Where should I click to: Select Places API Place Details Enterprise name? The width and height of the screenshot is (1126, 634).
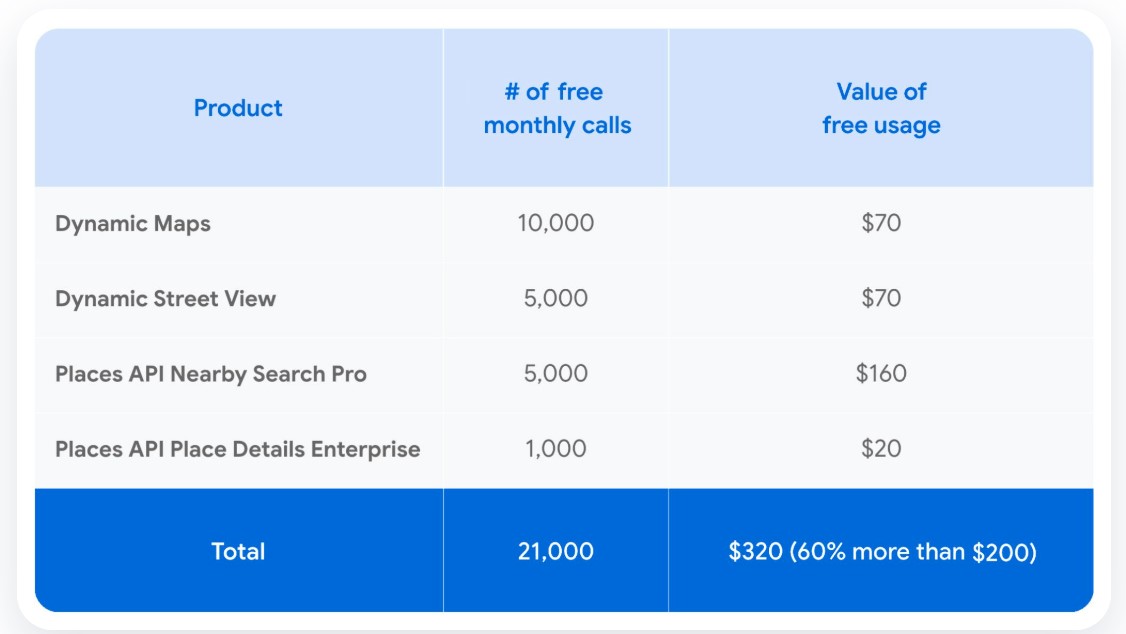click(238, 449)
